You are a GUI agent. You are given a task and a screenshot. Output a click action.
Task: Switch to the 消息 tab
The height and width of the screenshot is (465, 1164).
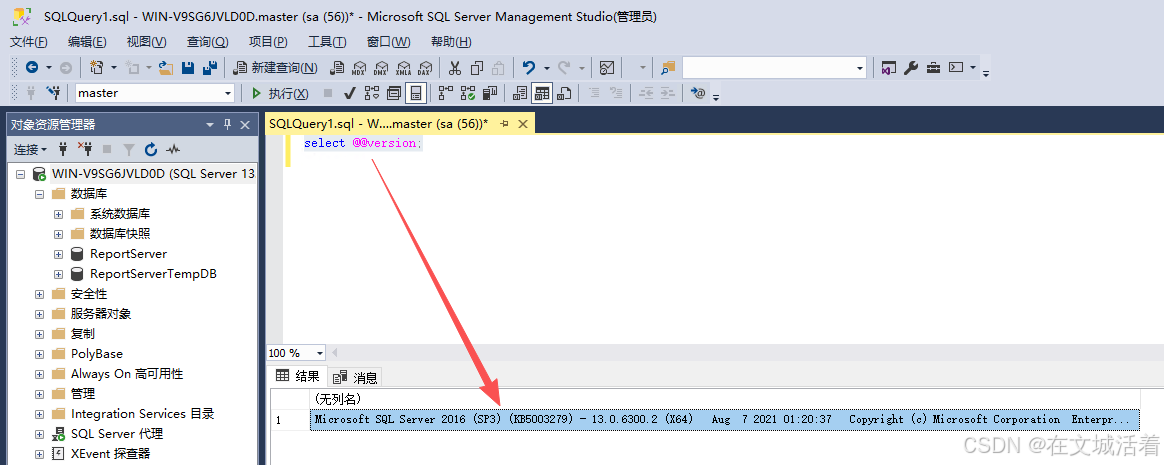[x=356, y=376]
